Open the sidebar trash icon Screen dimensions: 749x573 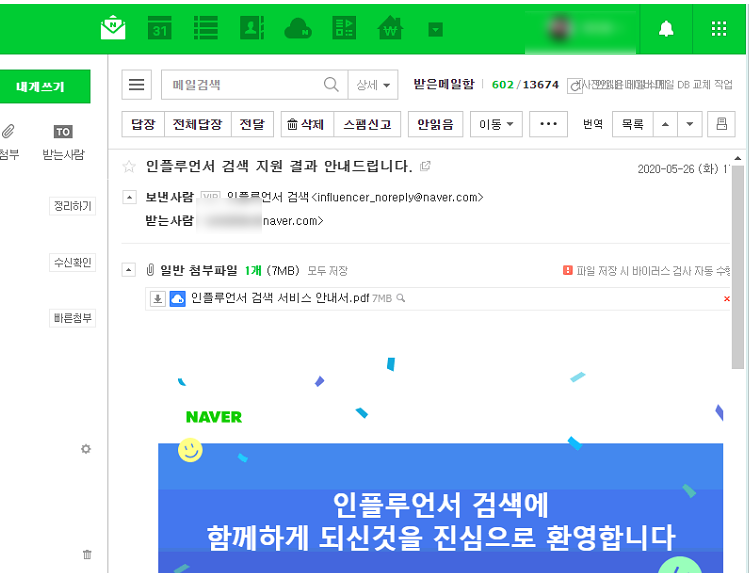pos(87,554)
